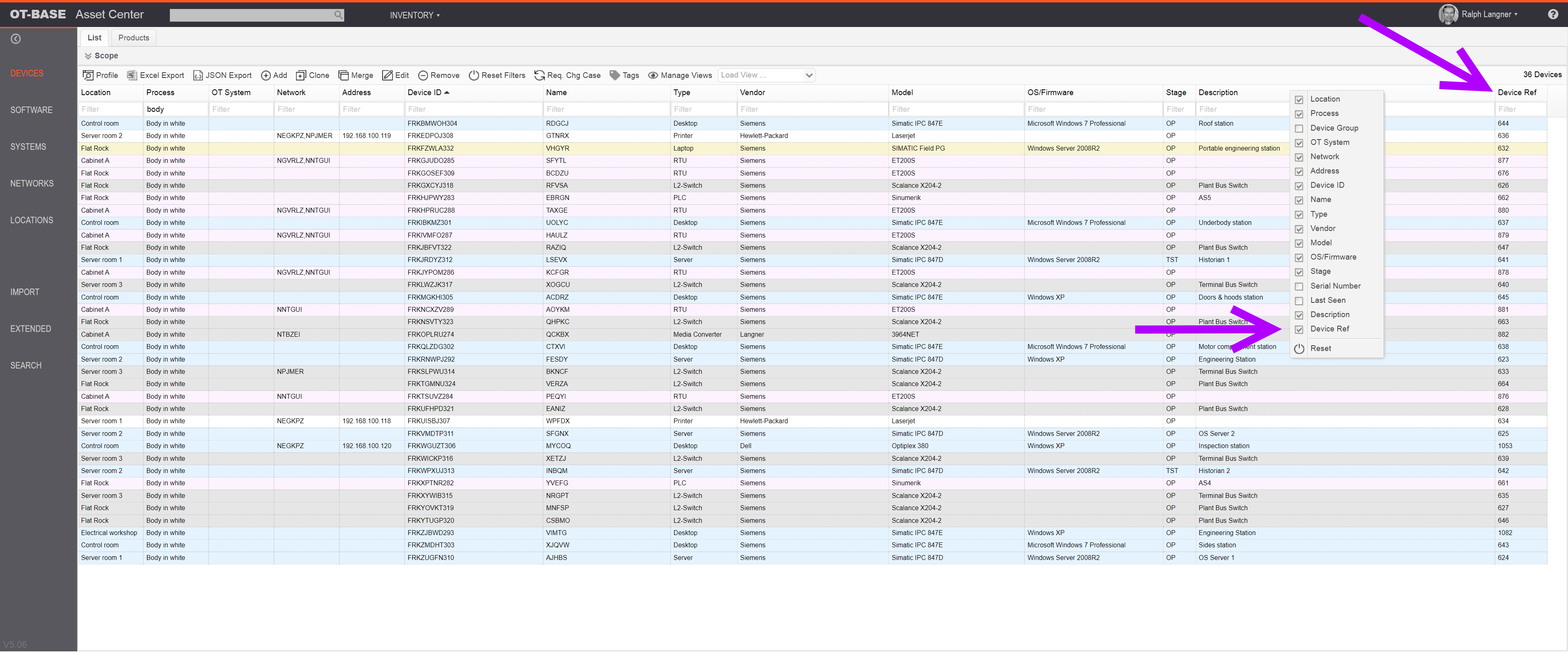The width and height of the screenshot is (1568, 653).
Task: Toggle the Network column checkbox
Action: [1299, 157]
